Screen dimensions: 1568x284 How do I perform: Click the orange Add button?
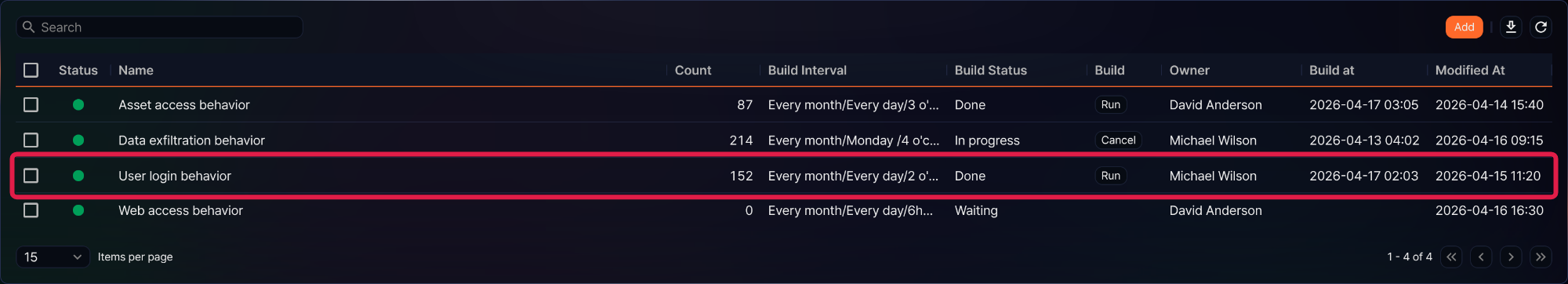tap(1465, 27)
